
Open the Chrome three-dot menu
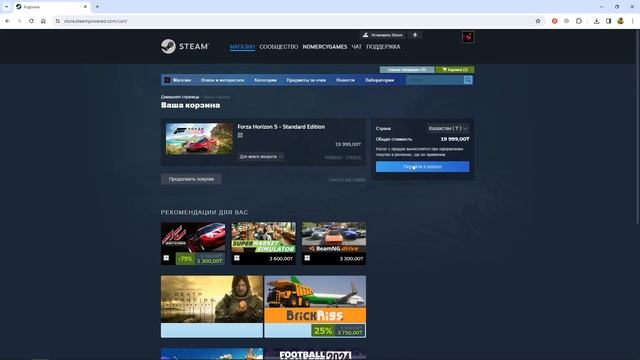[633, 21]
